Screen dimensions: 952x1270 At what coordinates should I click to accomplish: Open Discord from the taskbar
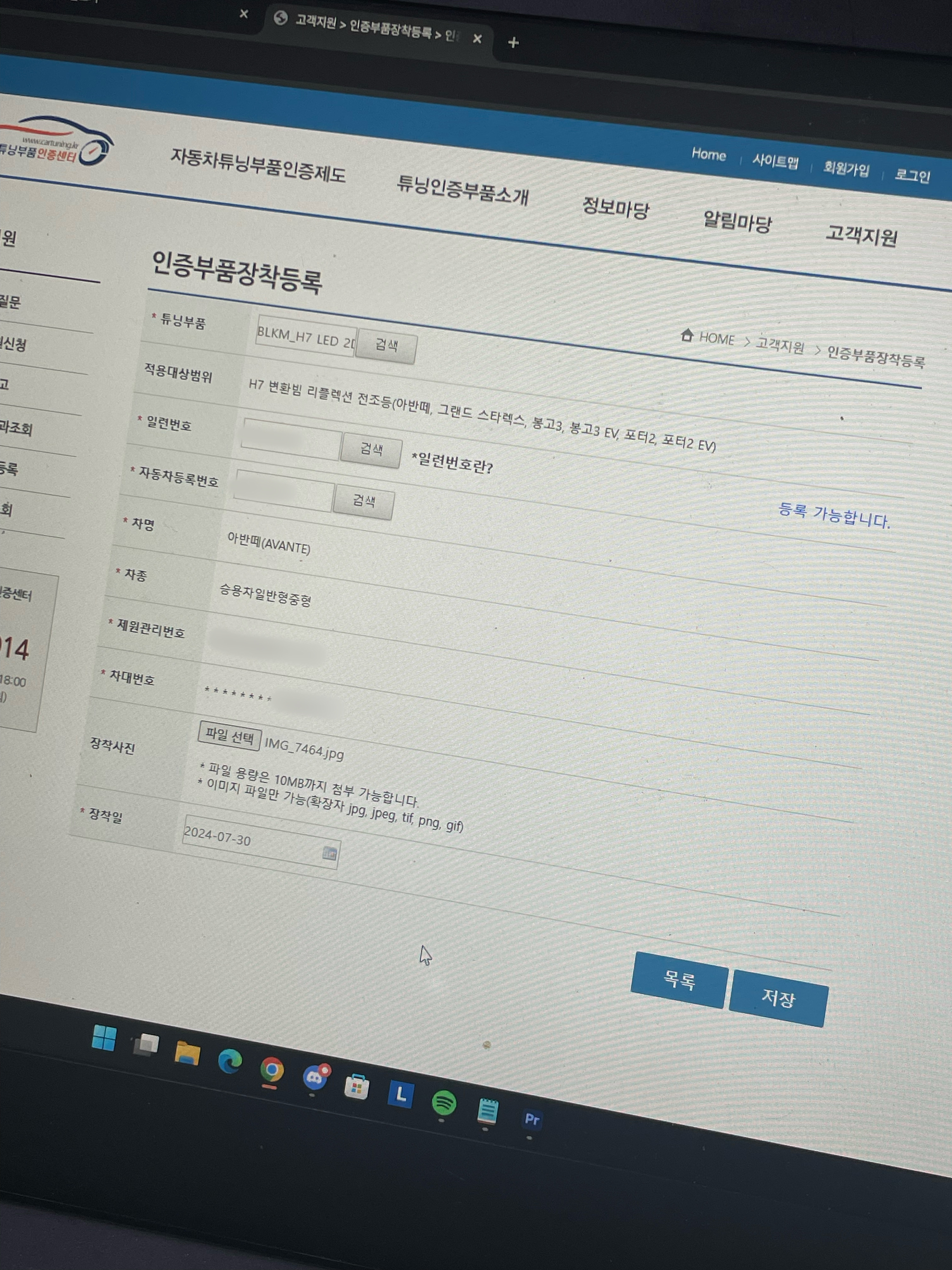[314, 1078]
